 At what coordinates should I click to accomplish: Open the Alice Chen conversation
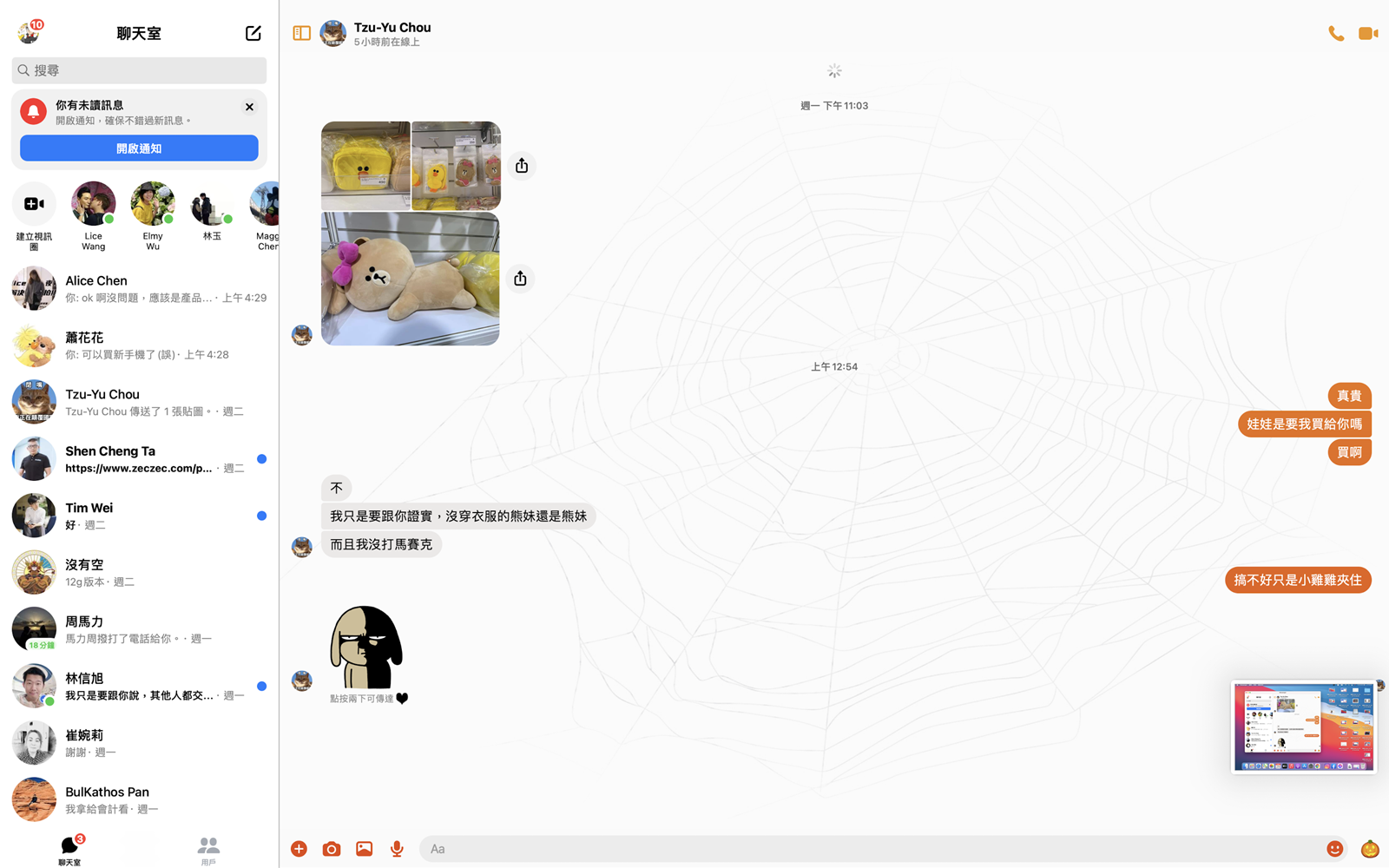139,289
